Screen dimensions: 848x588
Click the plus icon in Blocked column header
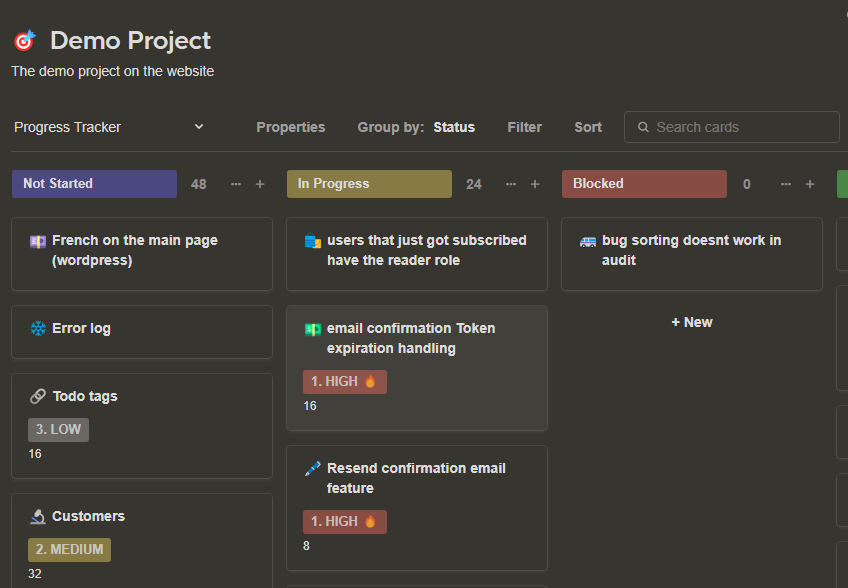(810, 184)
